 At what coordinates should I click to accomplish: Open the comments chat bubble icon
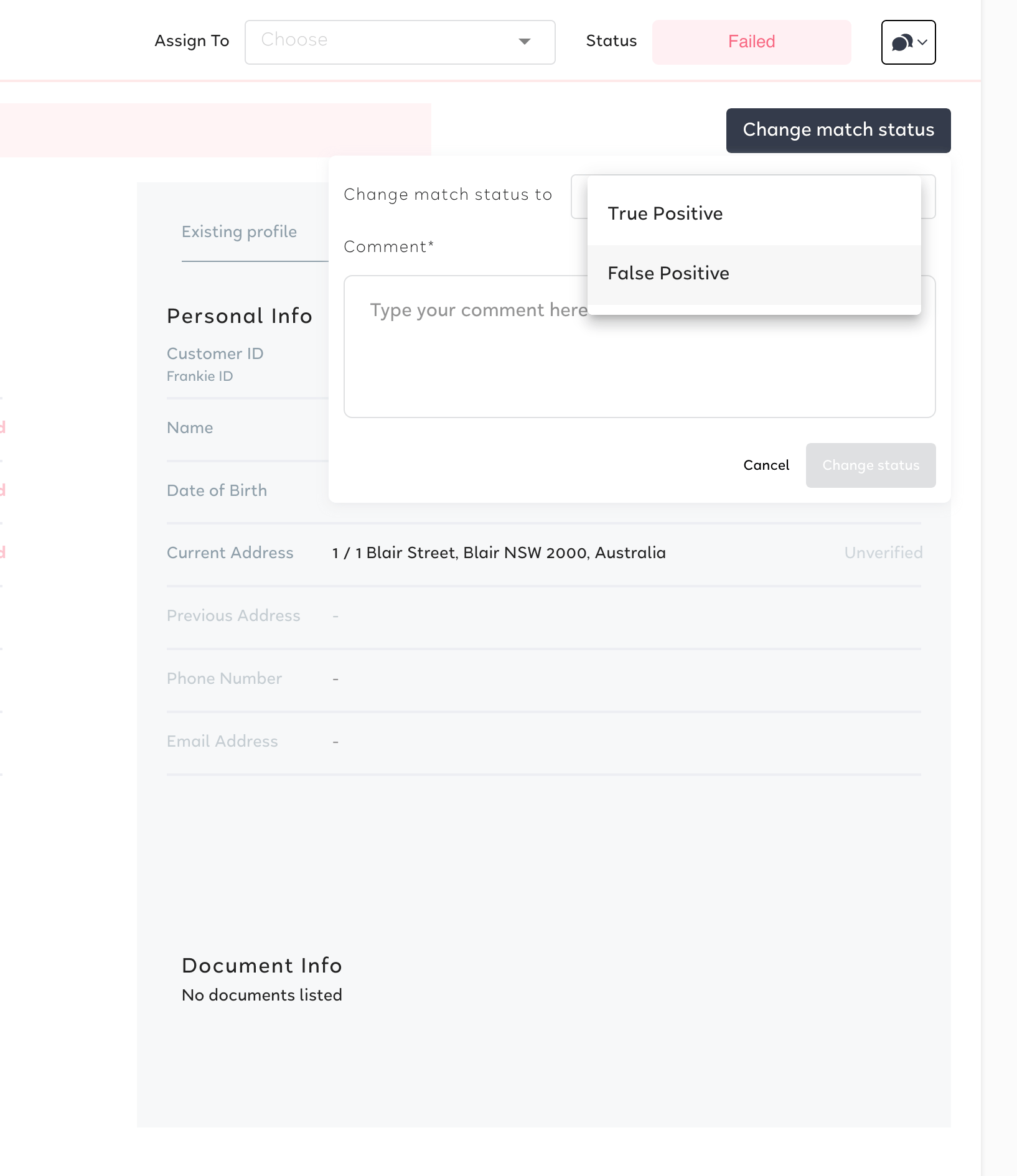(902, 42)
